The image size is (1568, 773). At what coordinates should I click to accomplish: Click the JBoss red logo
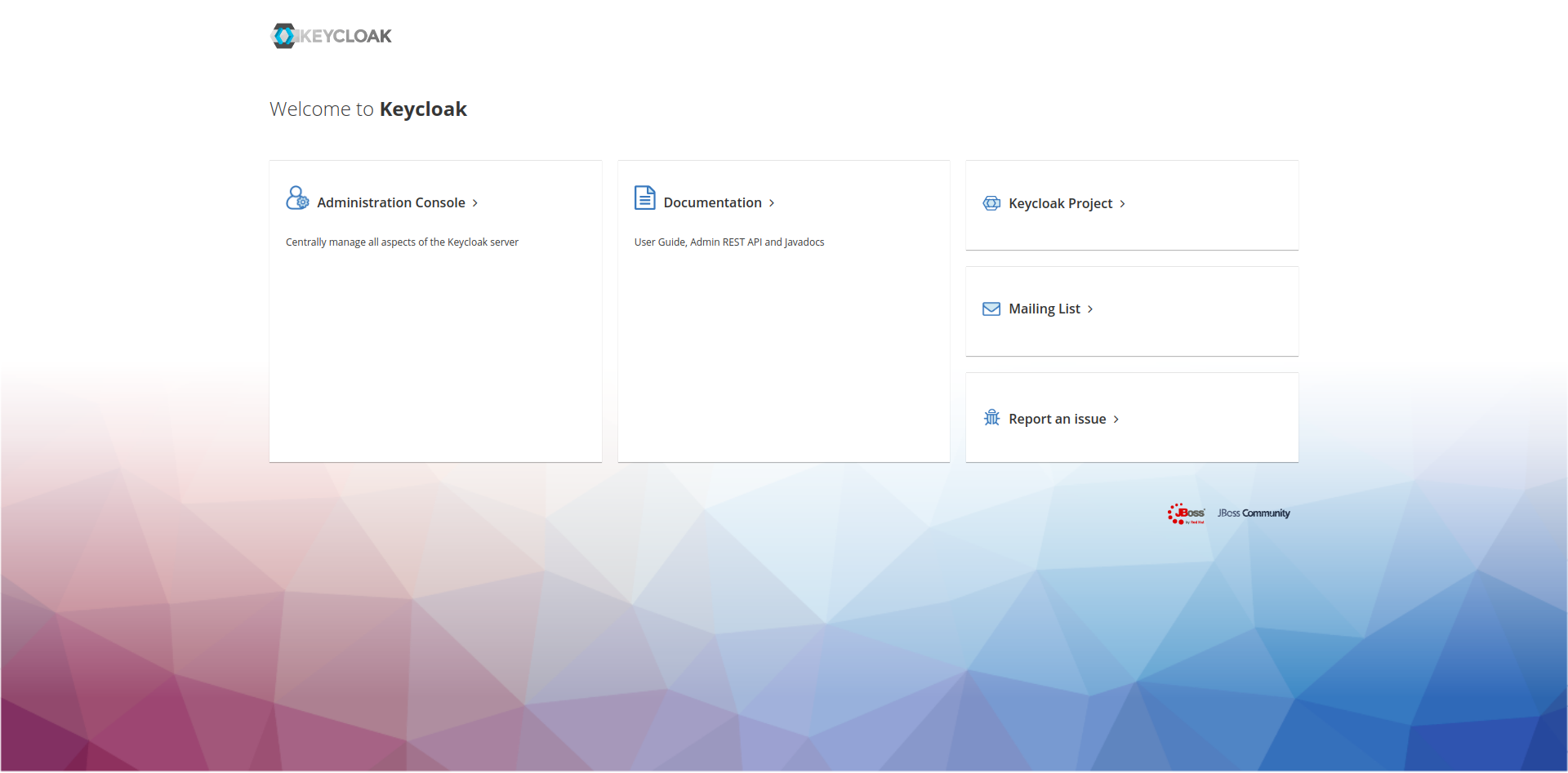click(1186, 513)
